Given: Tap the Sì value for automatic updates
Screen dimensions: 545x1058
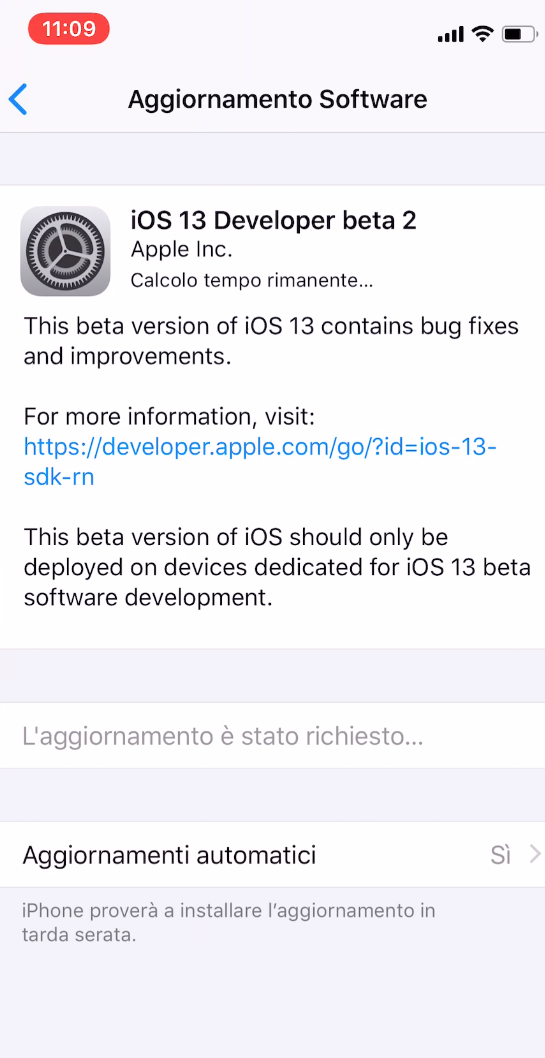Looking at the screenshot, I should coord(500,855).
